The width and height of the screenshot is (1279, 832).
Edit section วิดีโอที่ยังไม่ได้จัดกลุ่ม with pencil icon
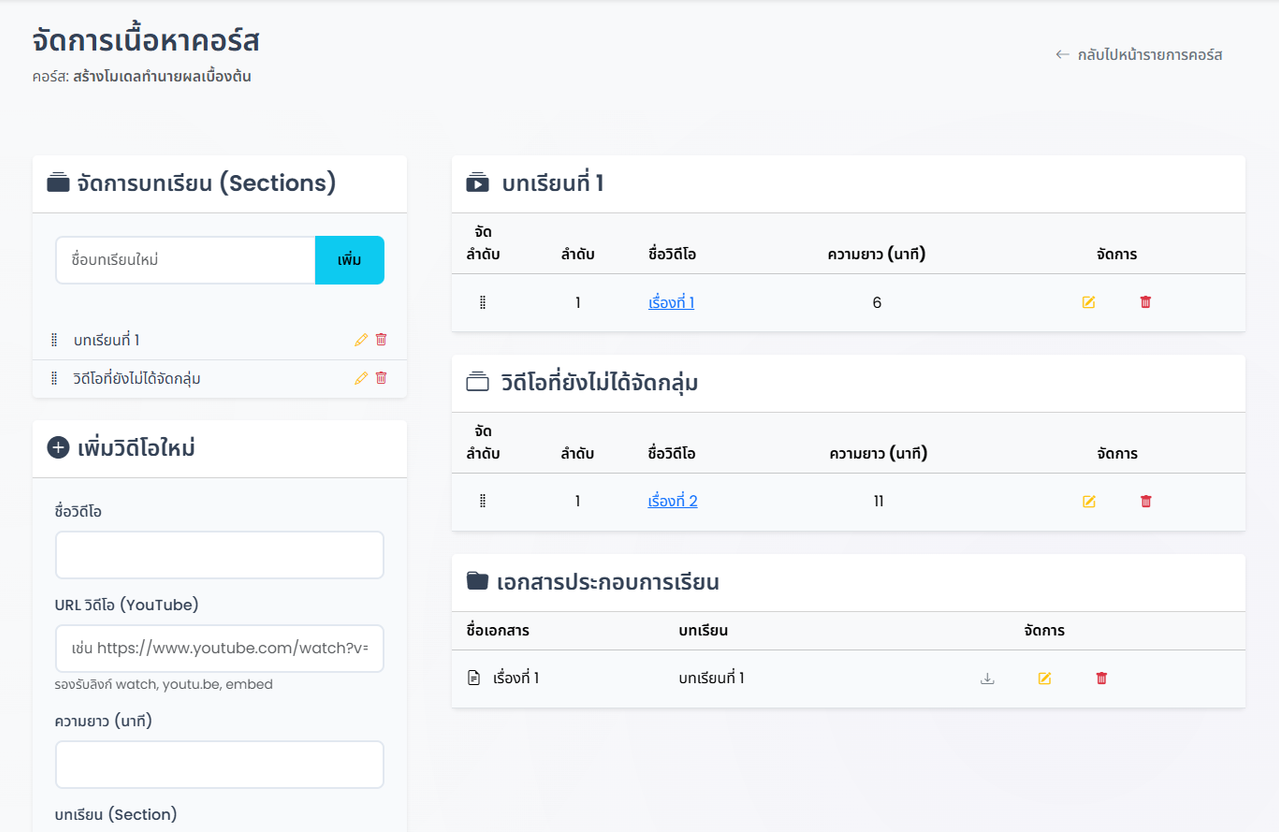pyautogui.click(x=361, y=378)
